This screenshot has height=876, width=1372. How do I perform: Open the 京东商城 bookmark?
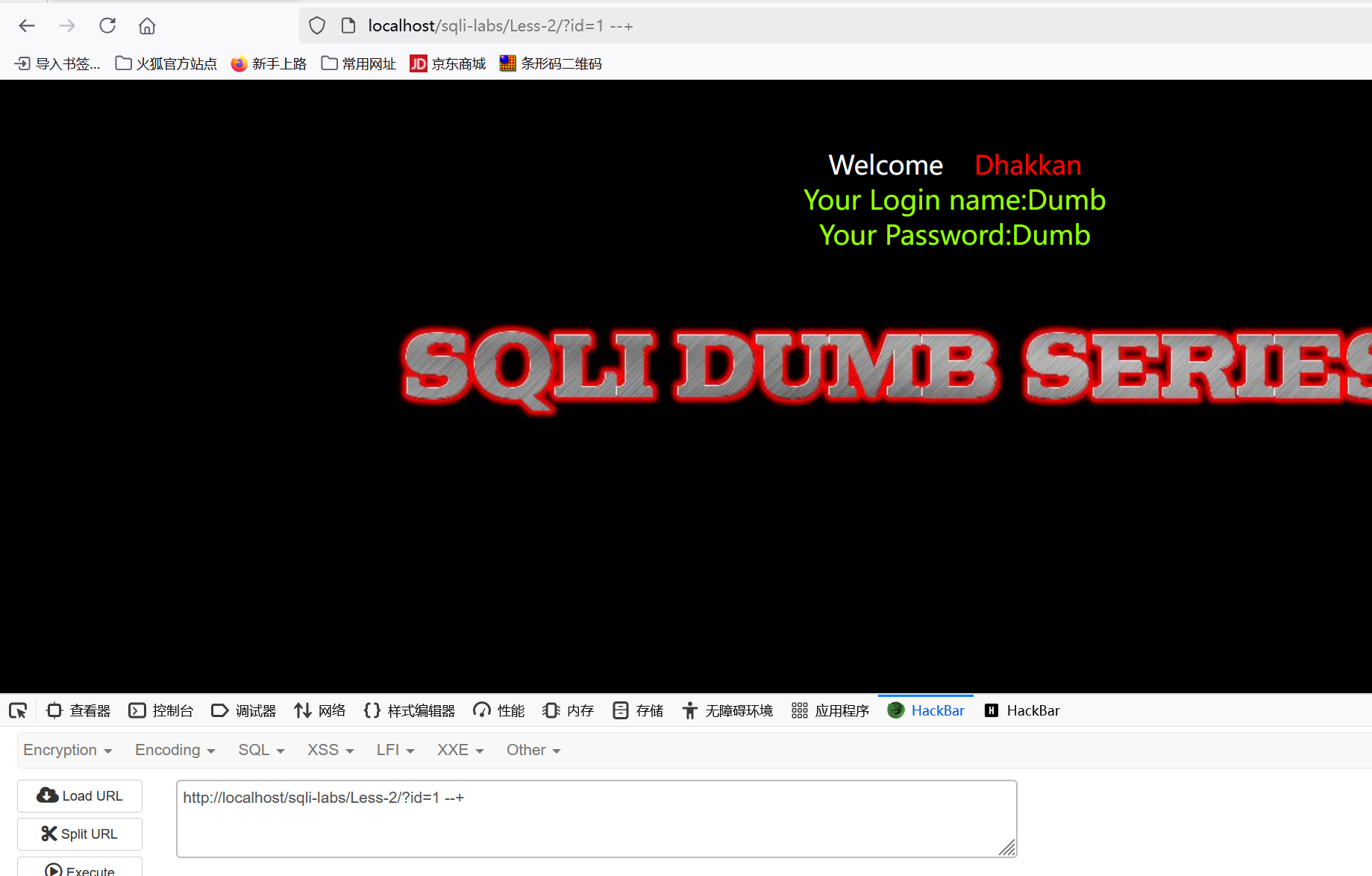[447, 63]
